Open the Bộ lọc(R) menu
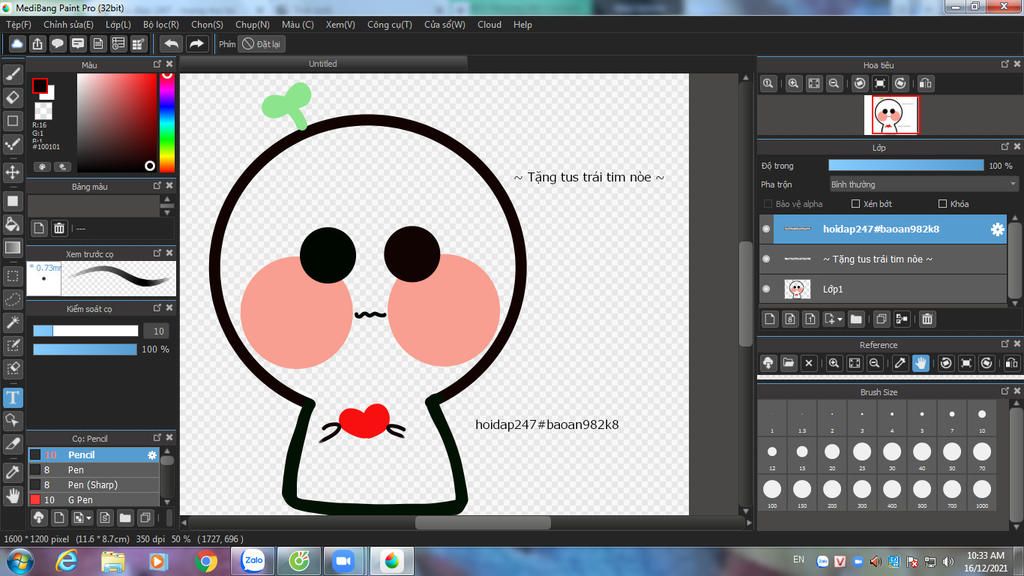 click(161, 25)
